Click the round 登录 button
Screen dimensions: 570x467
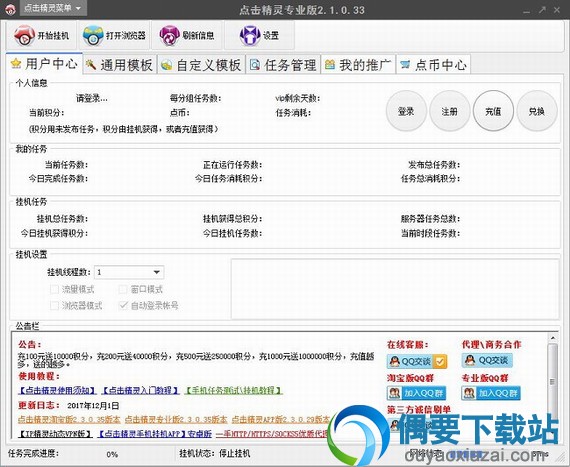(406, 111)
